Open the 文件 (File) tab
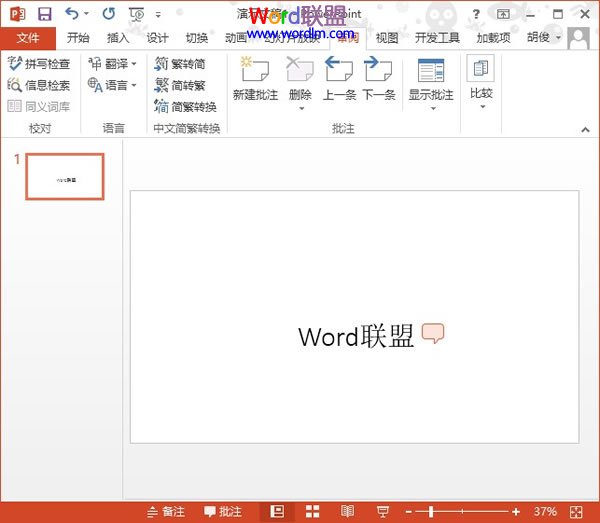This screenshot has height=523, width=600. coord(28,38)
